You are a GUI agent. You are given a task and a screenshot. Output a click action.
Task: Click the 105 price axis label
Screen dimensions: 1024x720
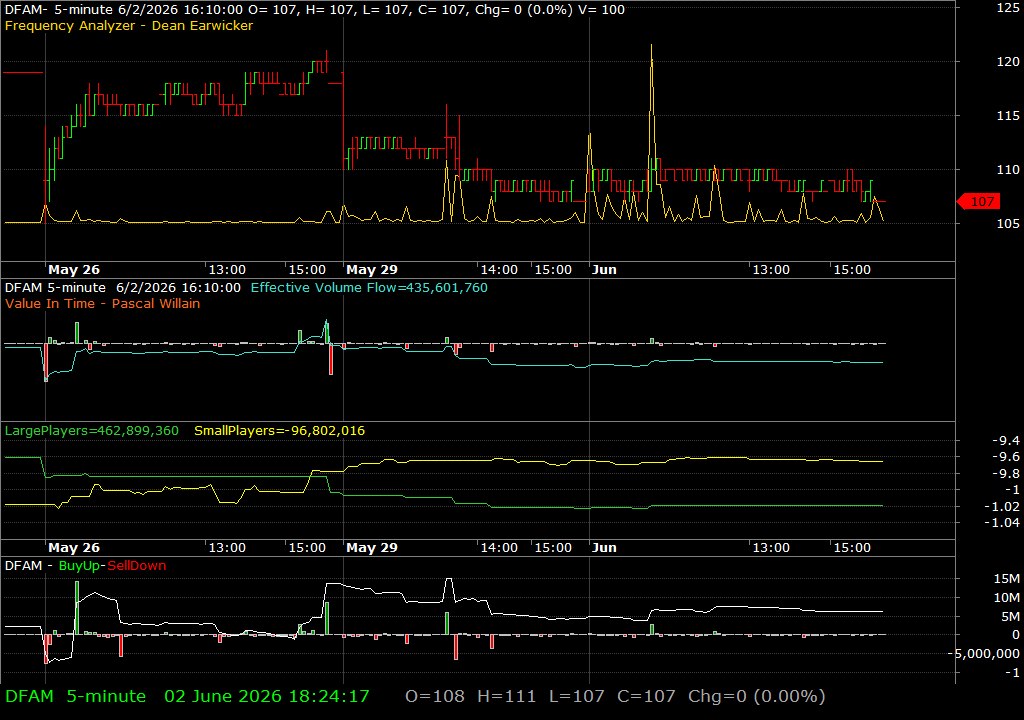[x=1008, y=223]
